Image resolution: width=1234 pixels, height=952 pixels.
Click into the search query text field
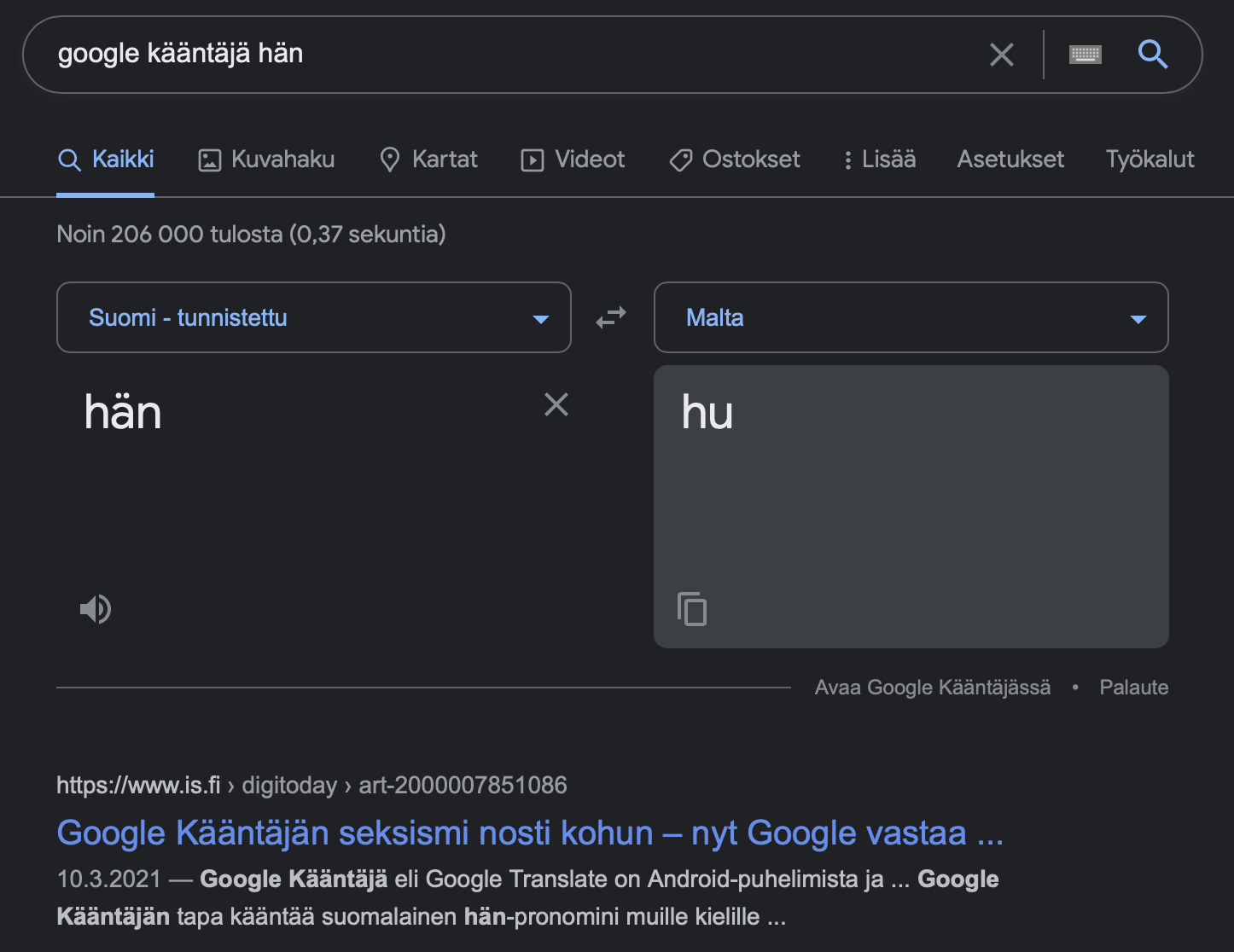point(512,55)
